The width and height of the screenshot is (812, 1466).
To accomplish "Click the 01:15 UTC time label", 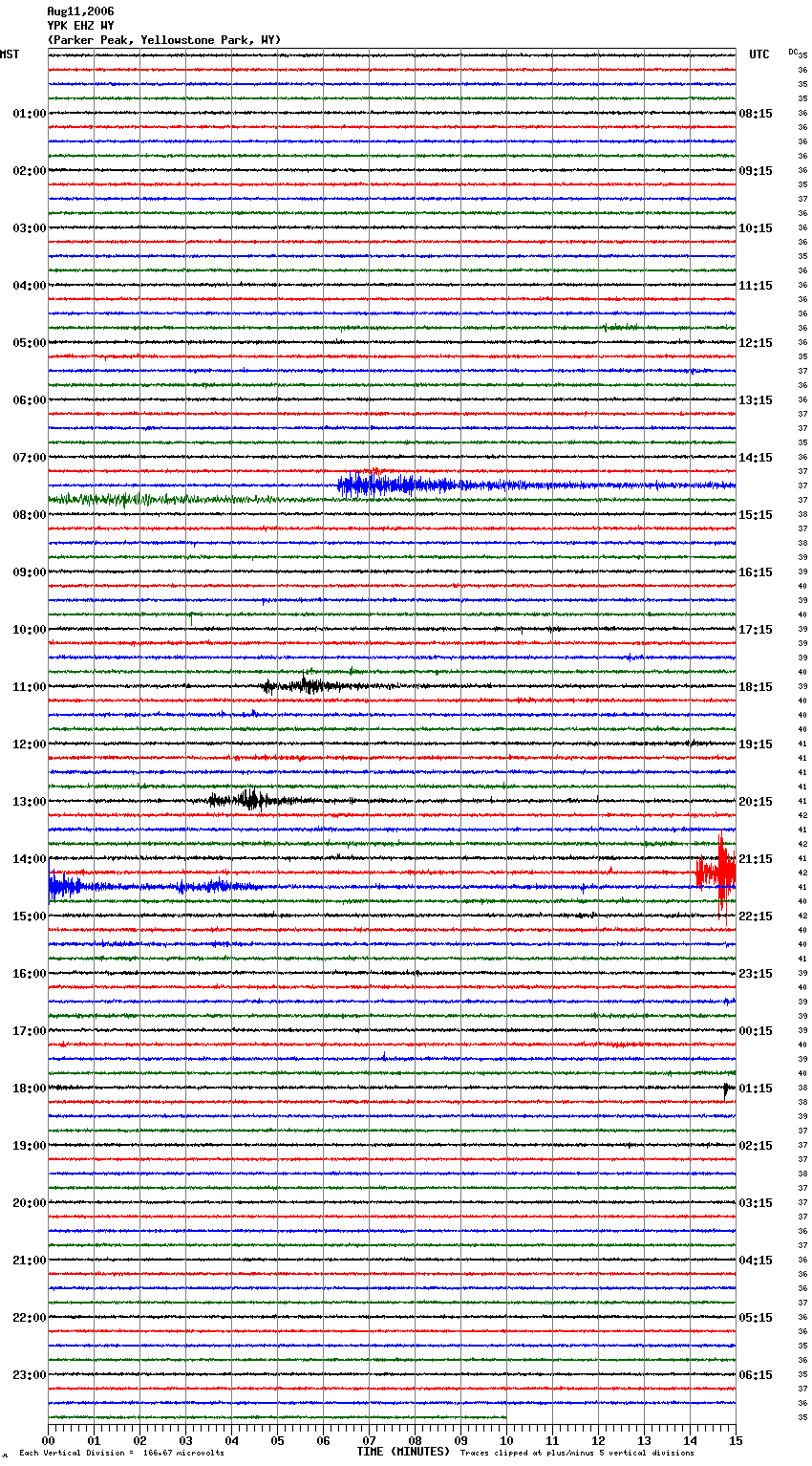I will 756,1089.
